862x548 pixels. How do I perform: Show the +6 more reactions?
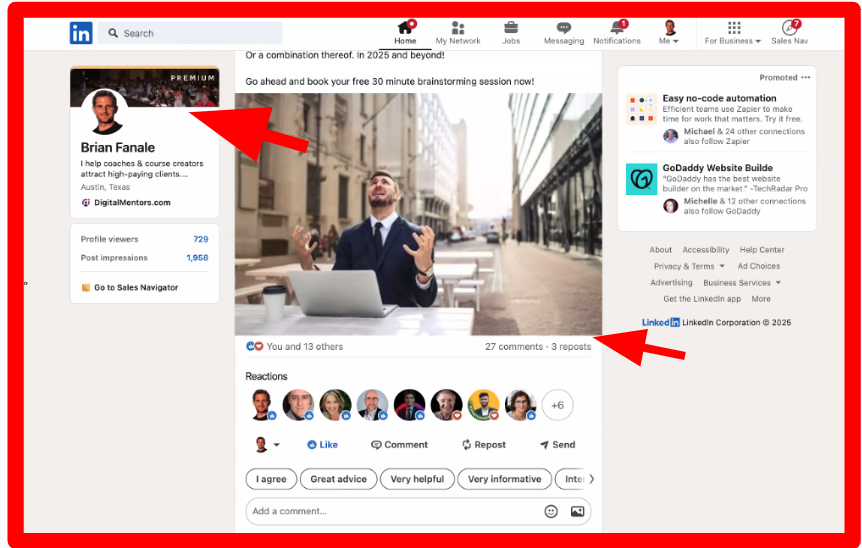[557, 405]
